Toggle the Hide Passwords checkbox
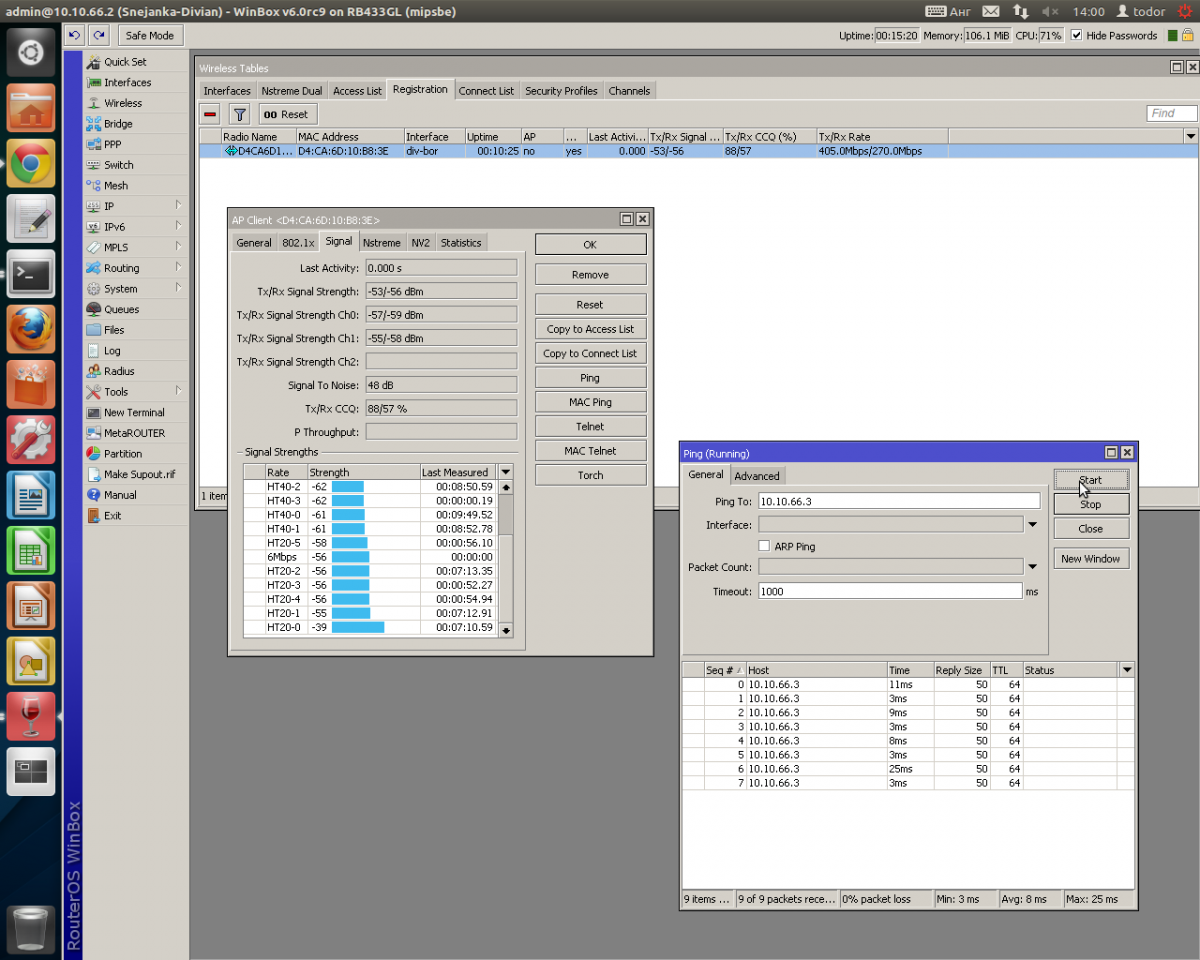 pos(1076,35)
